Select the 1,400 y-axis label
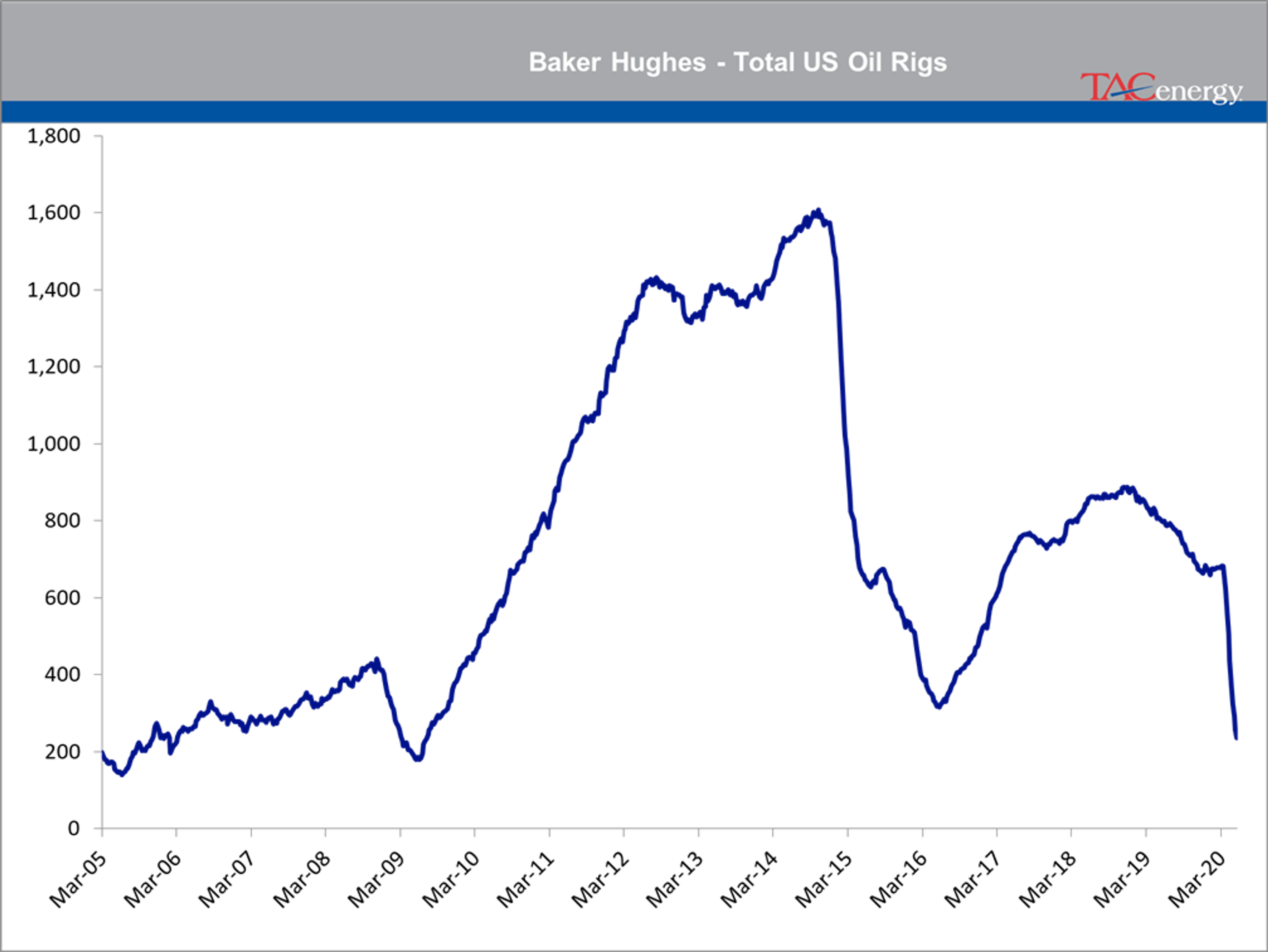The width and height of the screenshot is (1268, 952). point(54,290)
